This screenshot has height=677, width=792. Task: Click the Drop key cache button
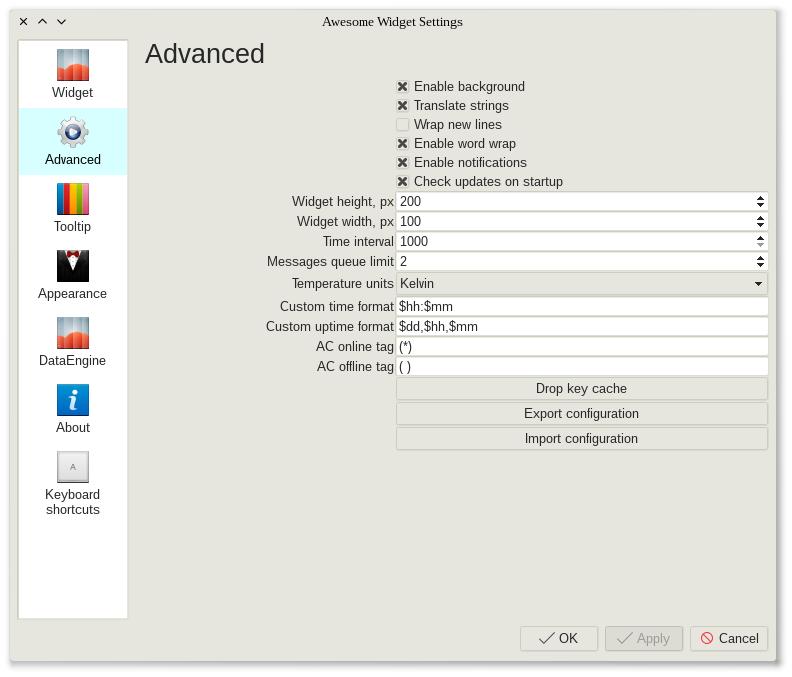[582, 389]
